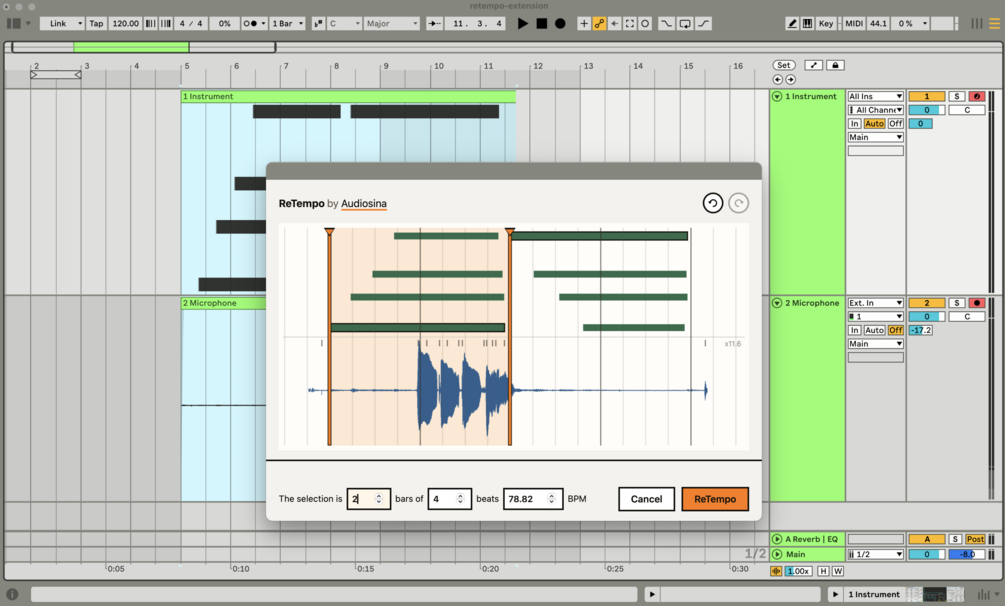This screenshot has width=1005, height=606.
Task: Open the Audiosina link
Action: tap(363, 204)
